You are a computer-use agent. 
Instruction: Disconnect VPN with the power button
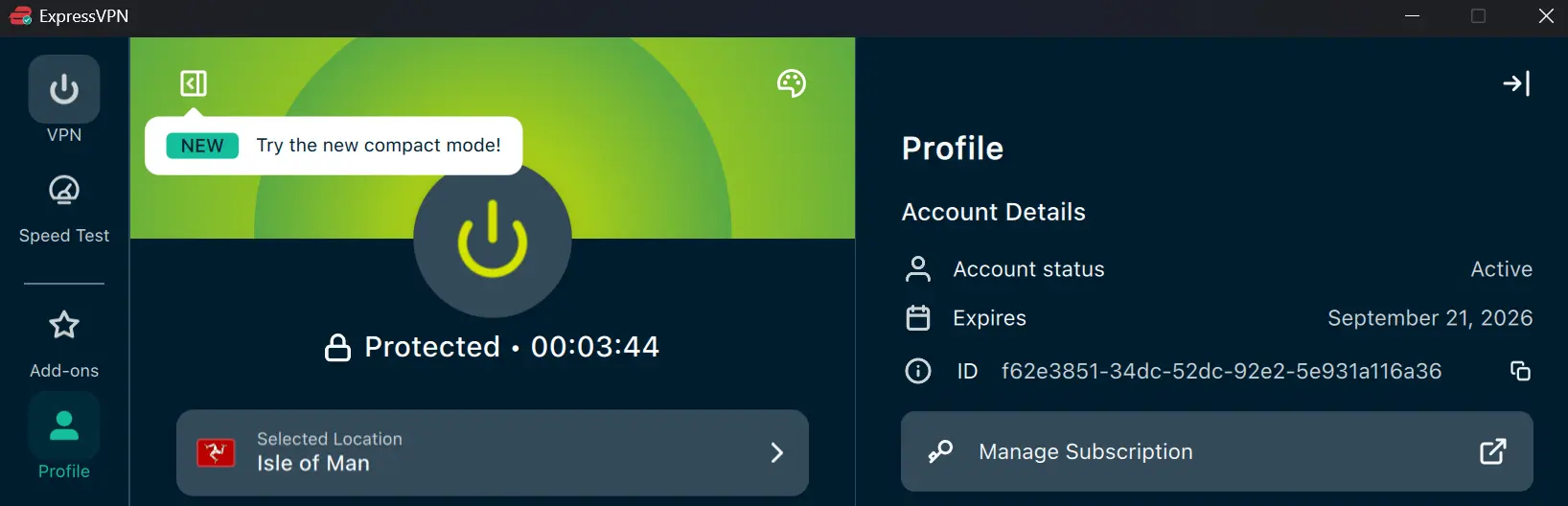click(493, 239)
